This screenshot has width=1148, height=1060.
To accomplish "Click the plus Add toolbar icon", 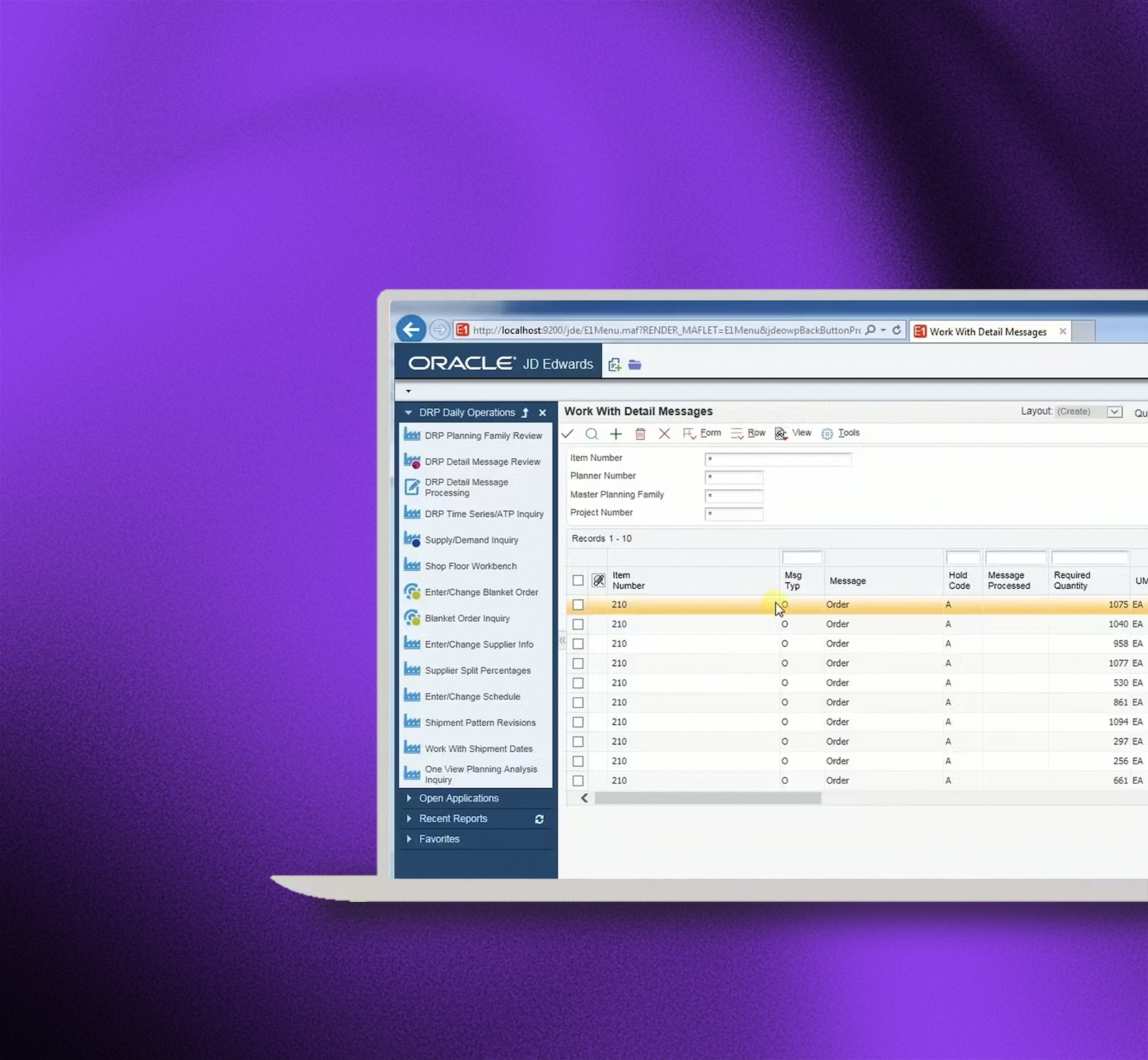I will click(x=616, y=433).
